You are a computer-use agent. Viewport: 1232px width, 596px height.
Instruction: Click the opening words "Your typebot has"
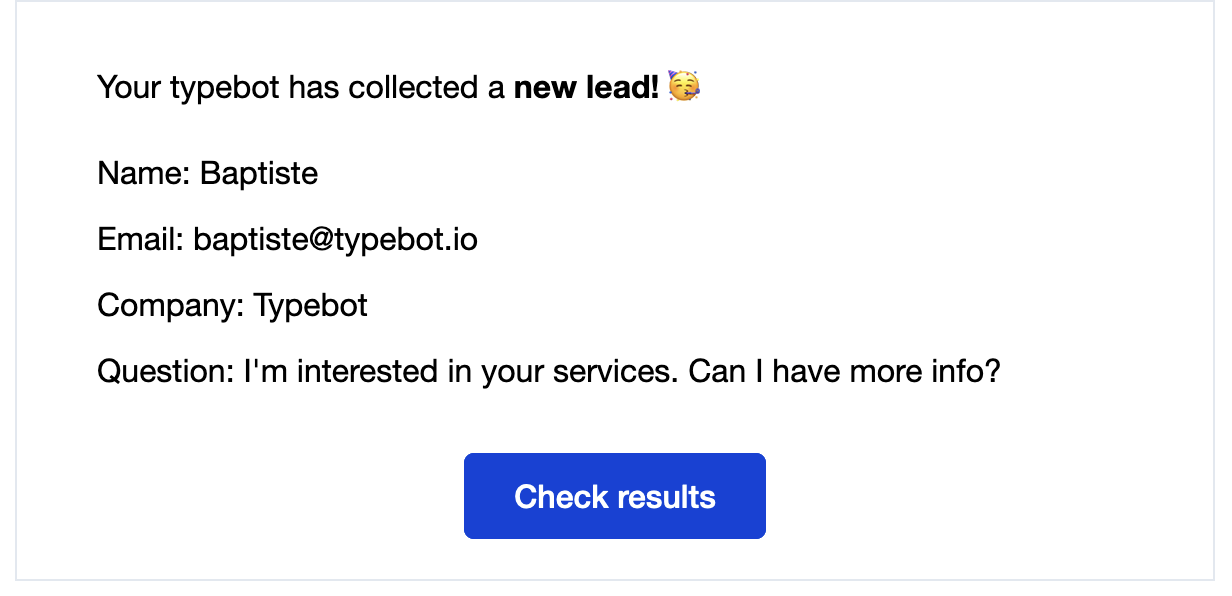(x=189, y=88)
